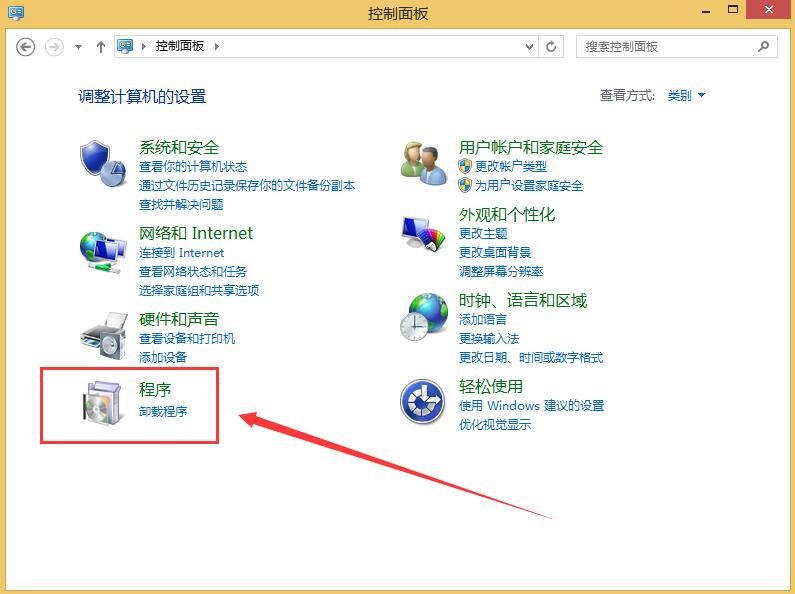The height and width of the screenshot is (594, 795).
Task: Open the 查看设备和打印机 link
Action: click(187, 339)
